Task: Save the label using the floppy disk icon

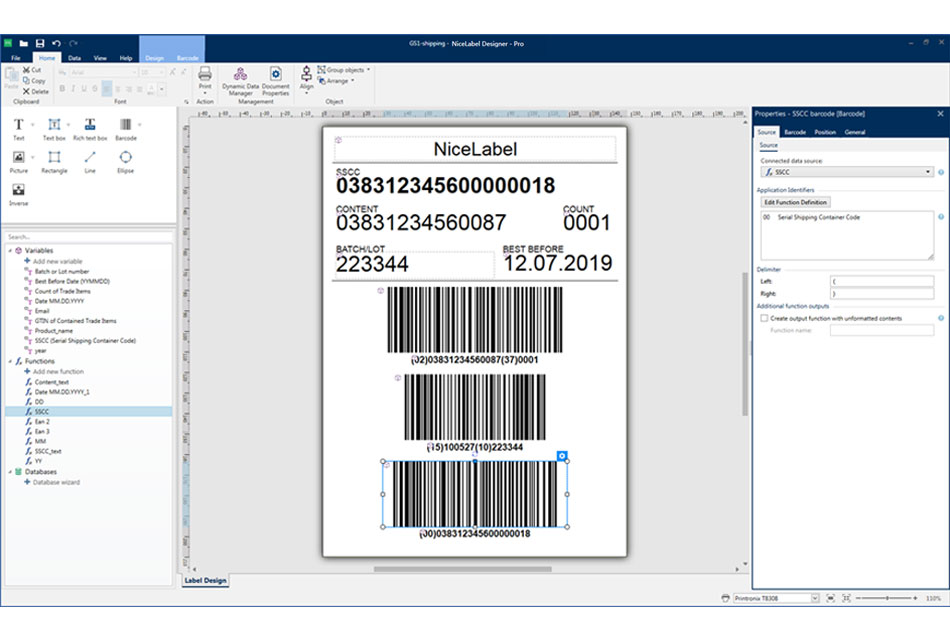Action: click(40, 43)
